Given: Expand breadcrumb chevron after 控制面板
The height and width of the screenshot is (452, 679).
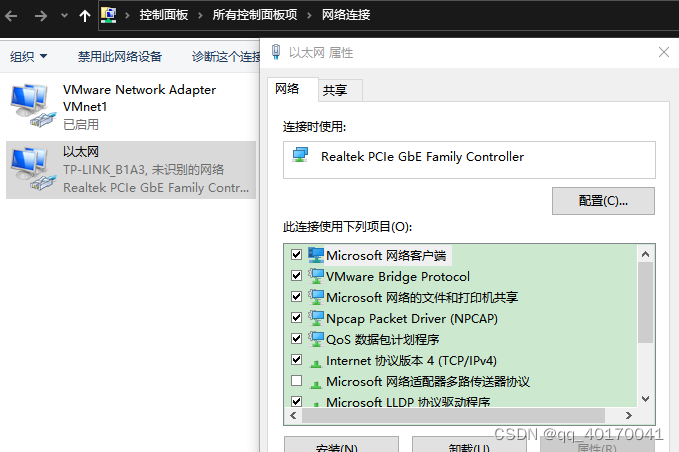Looking at the screenshot, I should (200, 16).
